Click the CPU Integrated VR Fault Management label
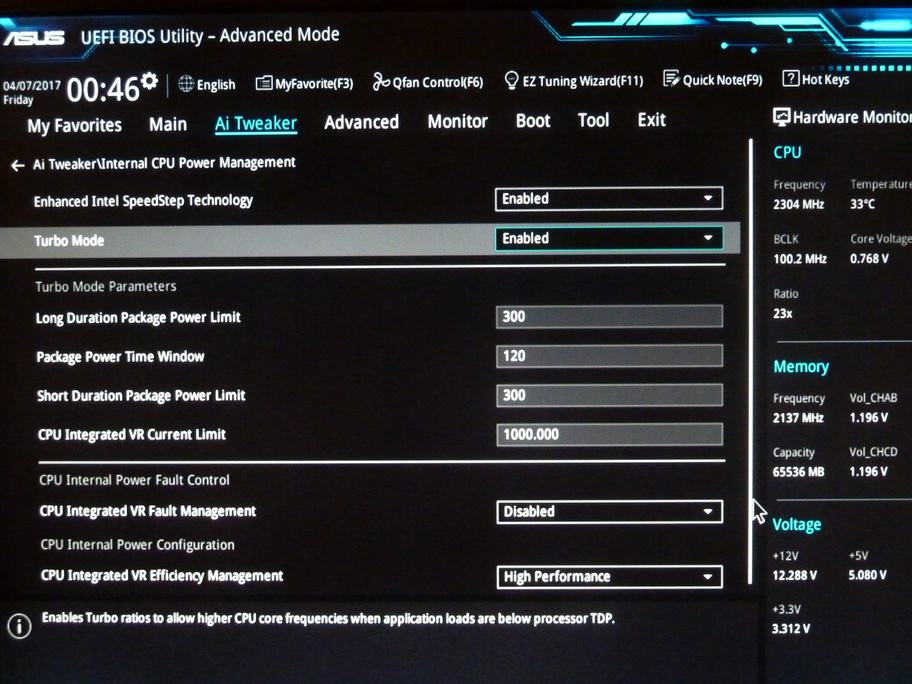This screenshot has width=912, height=684. [148, 511]
